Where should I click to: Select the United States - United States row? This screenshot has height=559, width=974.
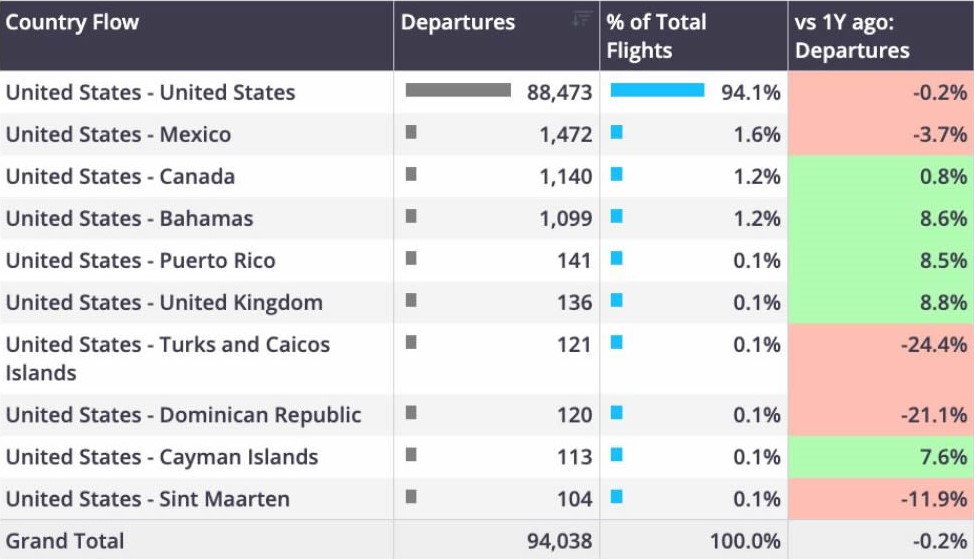487,92
